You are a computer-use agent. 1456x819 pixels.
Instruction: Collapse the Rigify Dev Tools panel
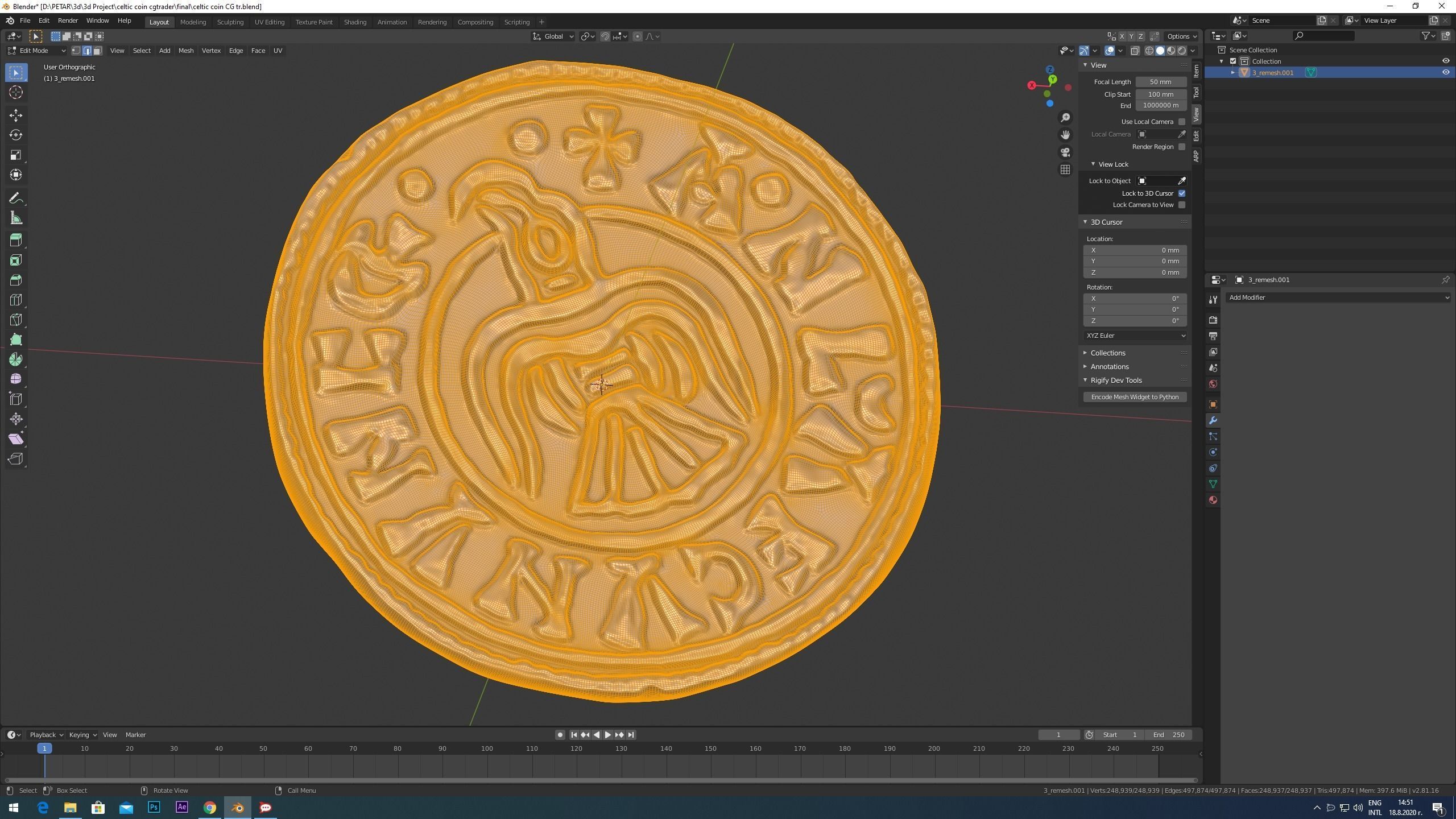pyautogui.click(x=1116, y=380)
